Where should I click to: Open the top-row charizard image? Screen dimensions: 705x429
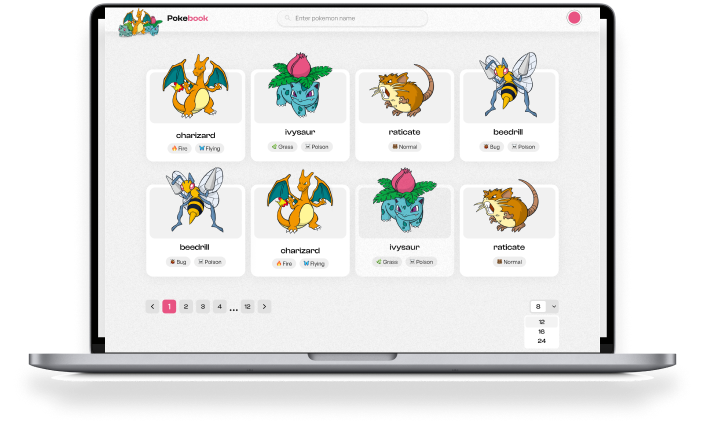pyautogui.click(x=196, y=86)
